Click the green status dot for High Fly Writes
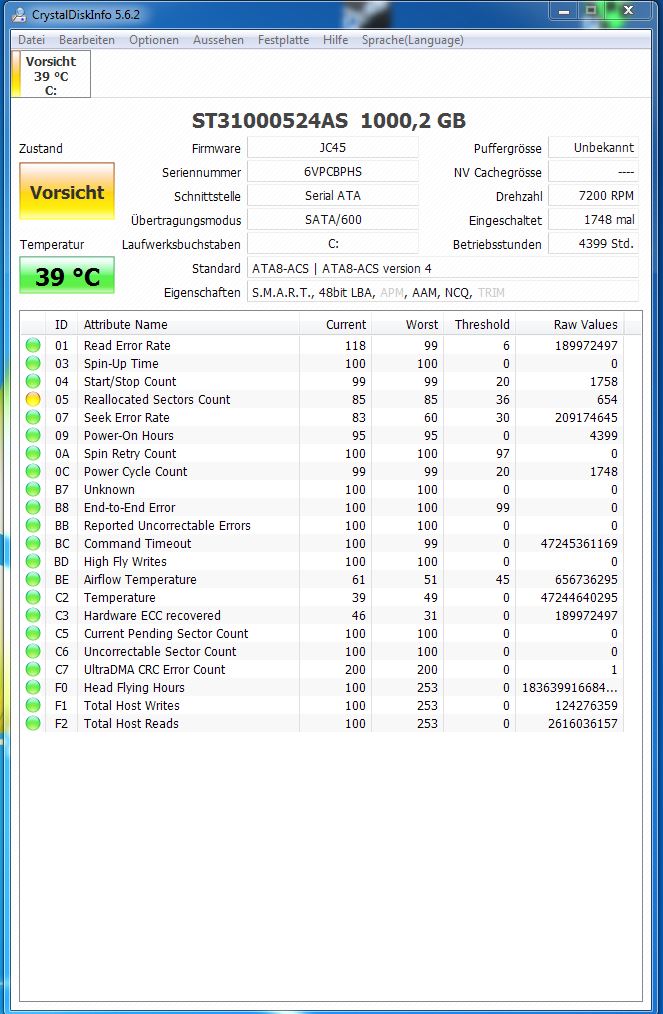 (x=33, y=562)
